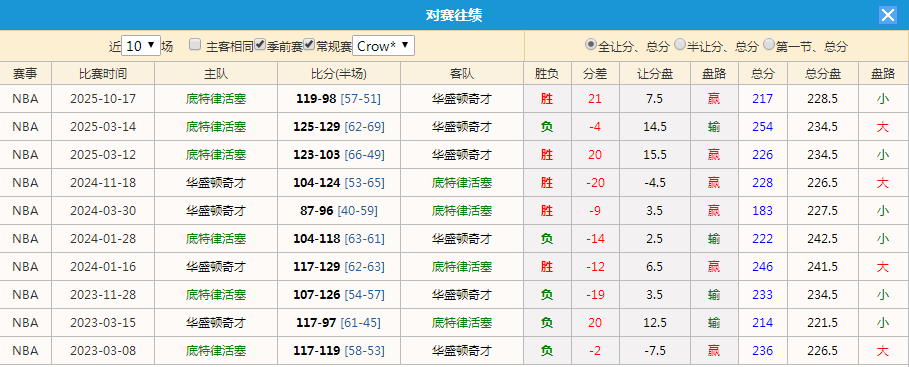Select the 半让分、总分 radio option

680,44
